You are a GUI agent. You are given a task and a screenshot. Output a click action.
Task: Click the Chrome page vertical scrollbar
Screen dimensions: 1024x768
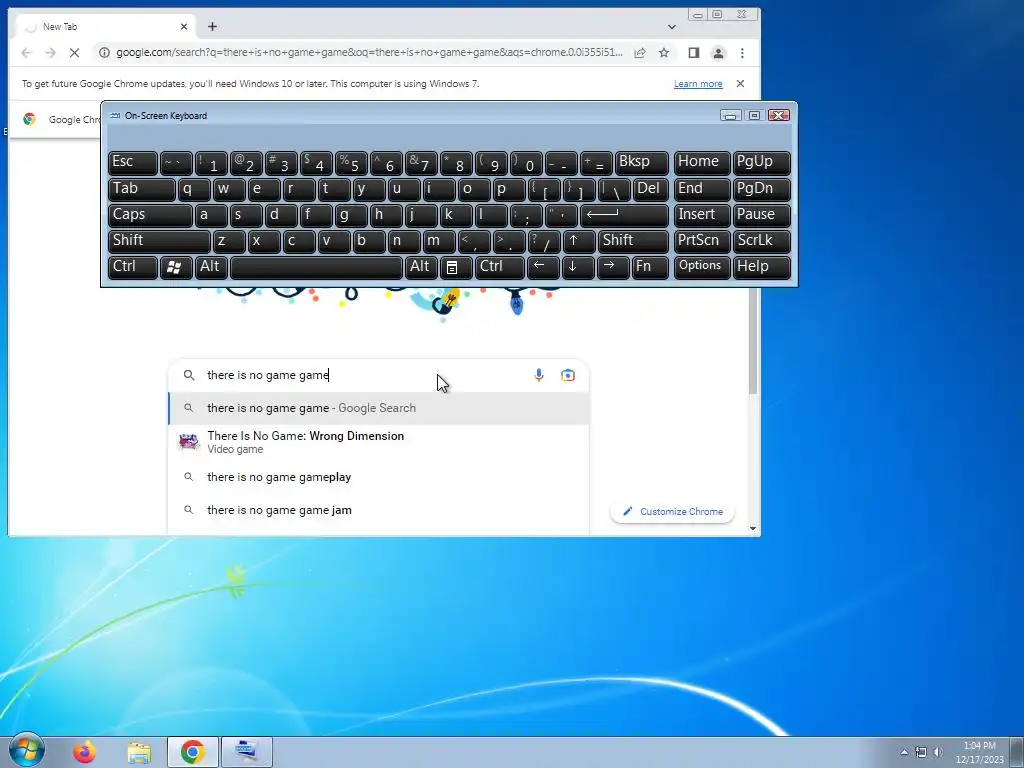(x=753, y=343)
